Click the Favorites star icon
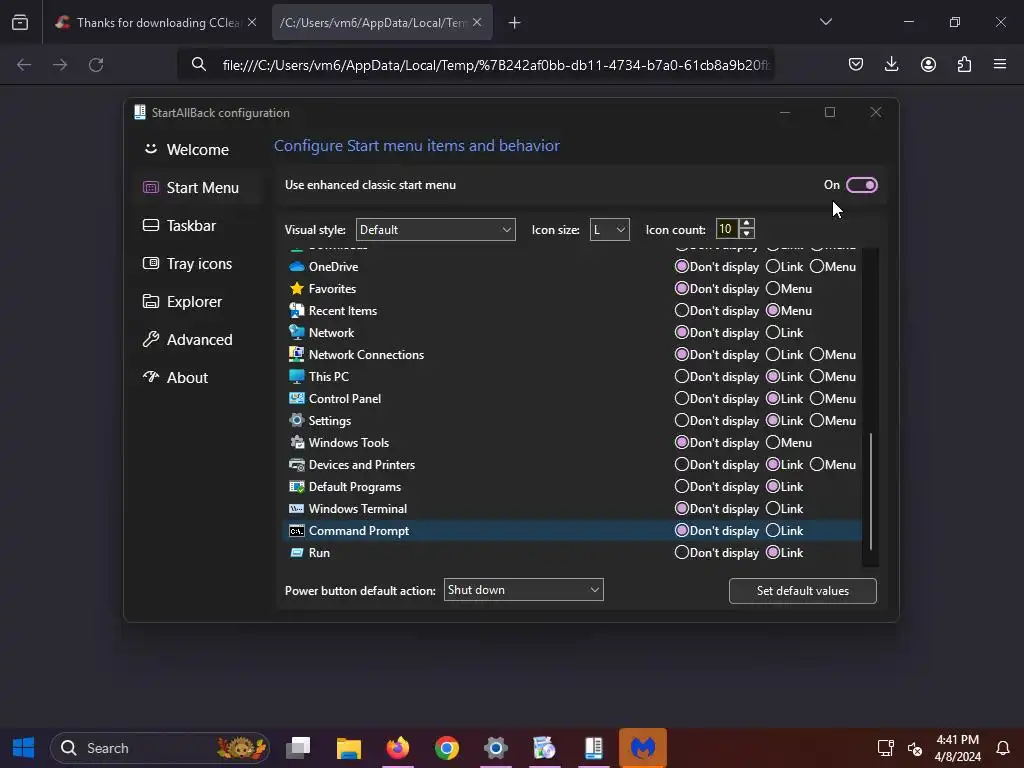The width and height of the screenshot is (1024, 768). 296,289
